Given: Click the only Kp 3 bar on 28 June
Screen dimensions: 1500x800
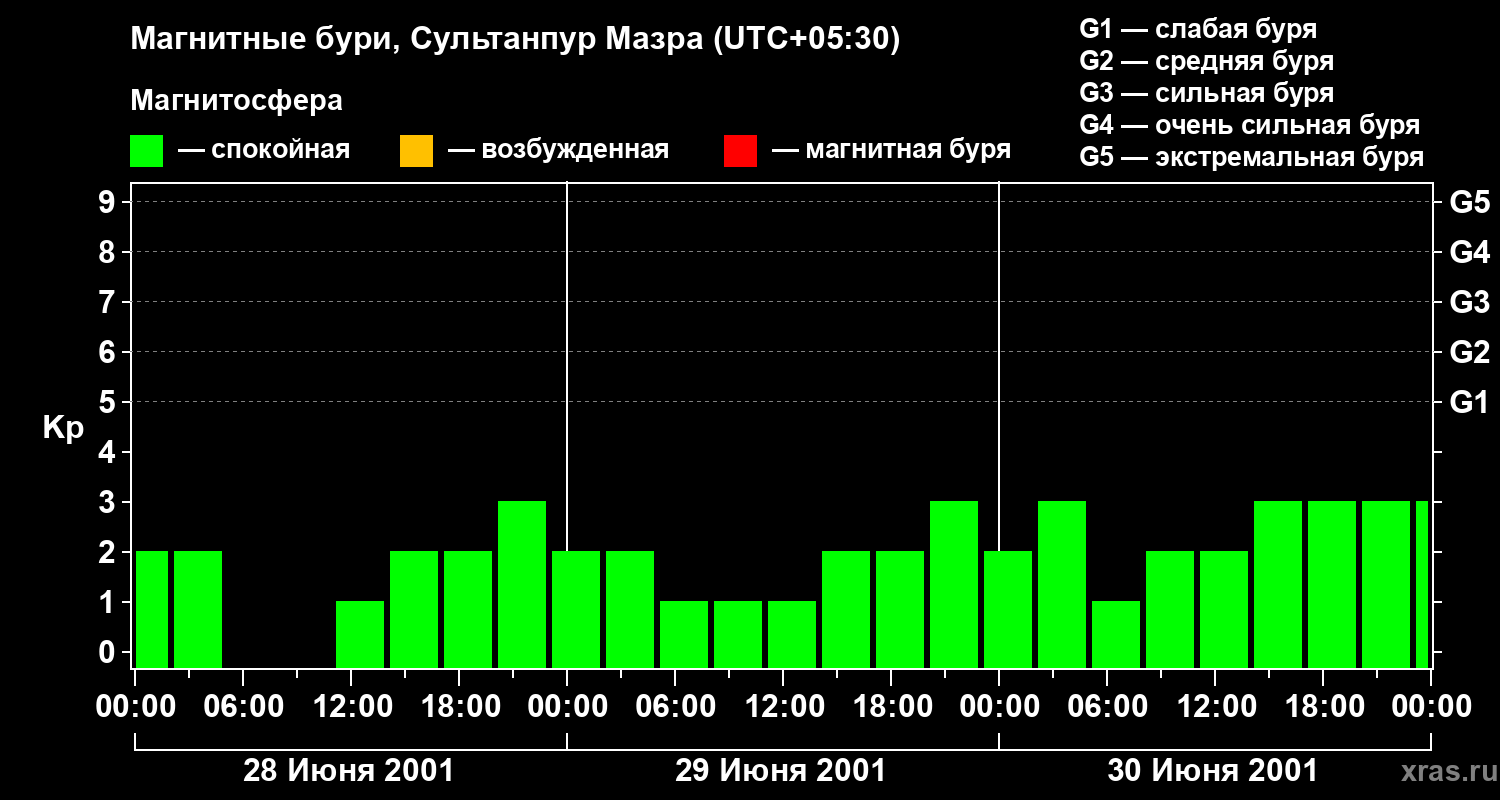Looking at the screenshot, I should [x=522, y=584].
